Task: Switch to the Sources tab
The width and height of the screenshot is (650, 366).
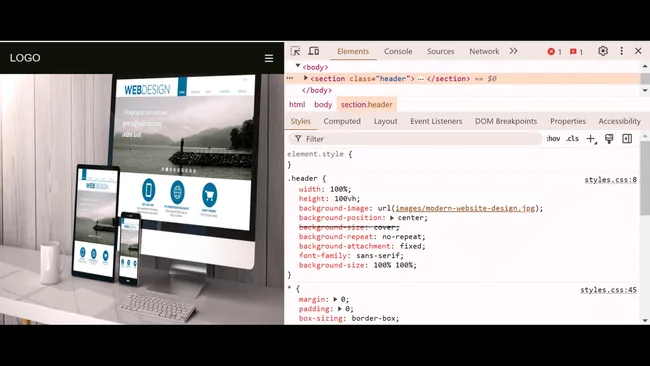Action: [441, 51]
